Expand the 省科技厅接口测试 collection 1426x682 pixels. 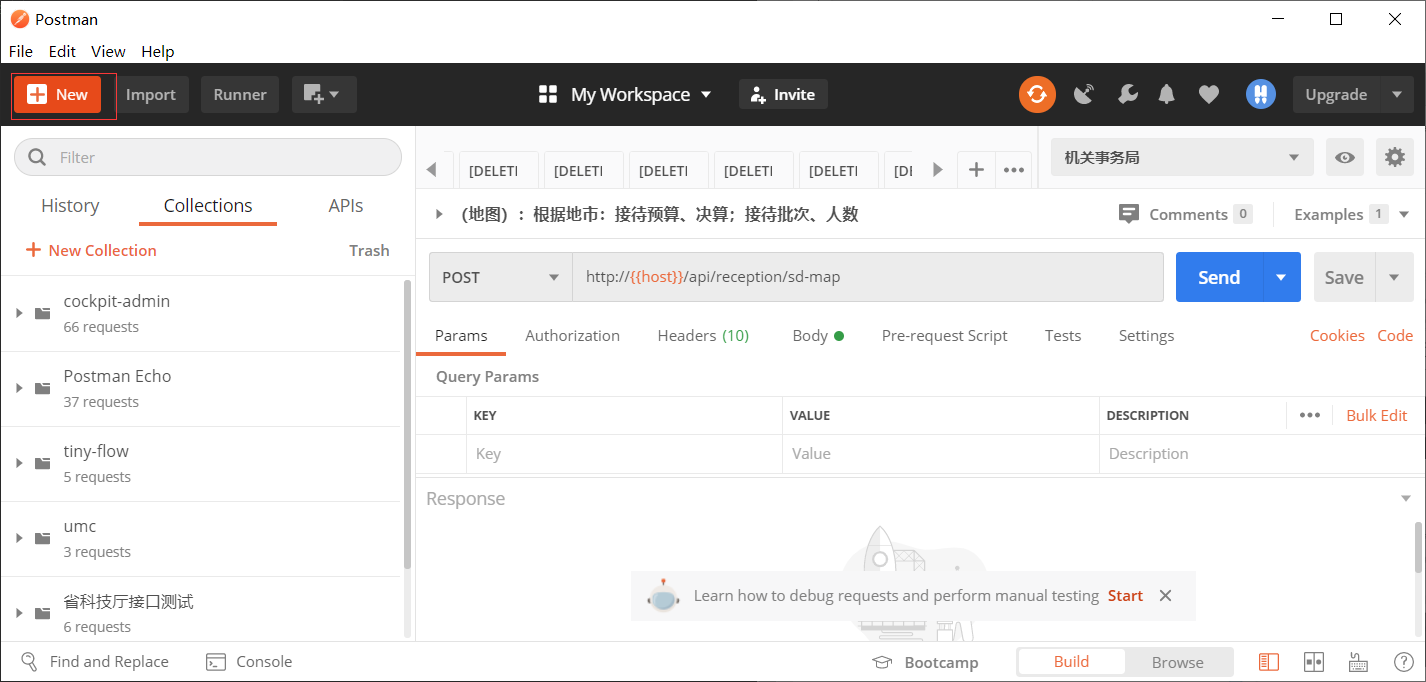coord(19,613)
